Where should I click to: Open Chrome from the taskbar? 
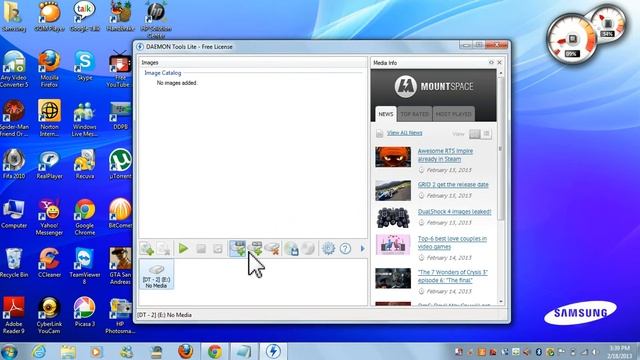click(x=215, y=351)
